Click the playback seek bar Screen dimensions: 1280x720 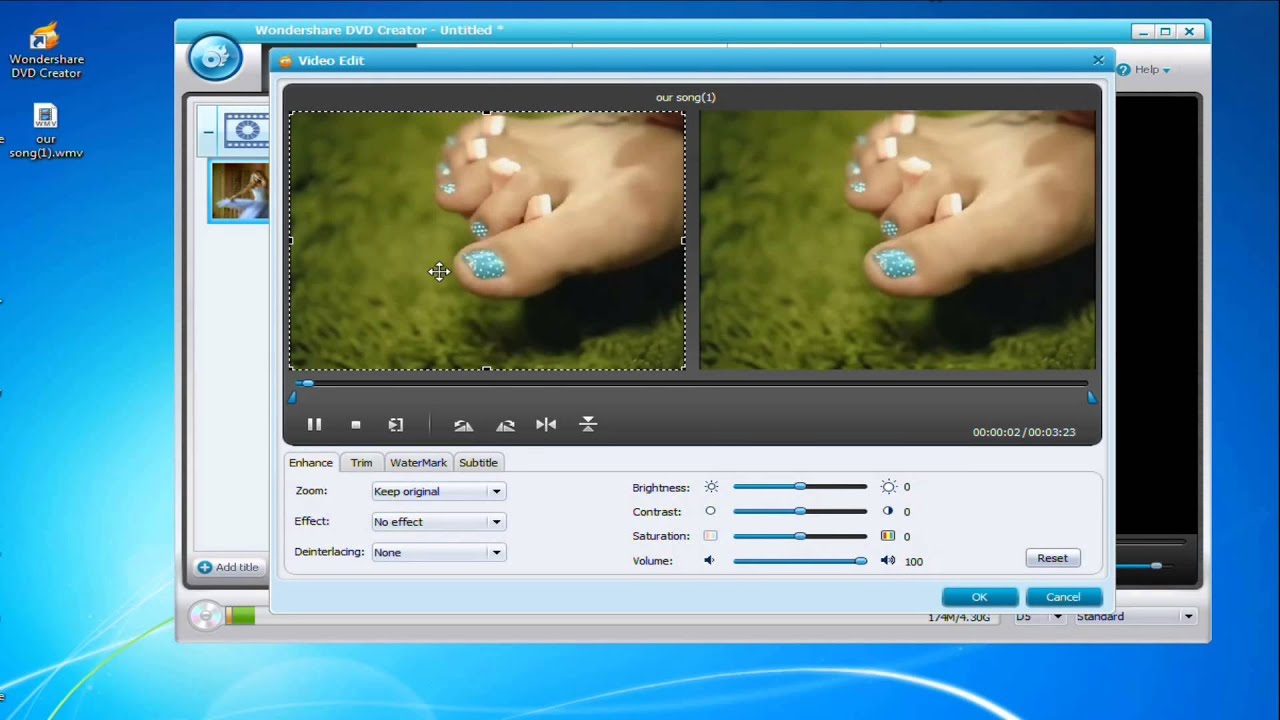(691, 384)
